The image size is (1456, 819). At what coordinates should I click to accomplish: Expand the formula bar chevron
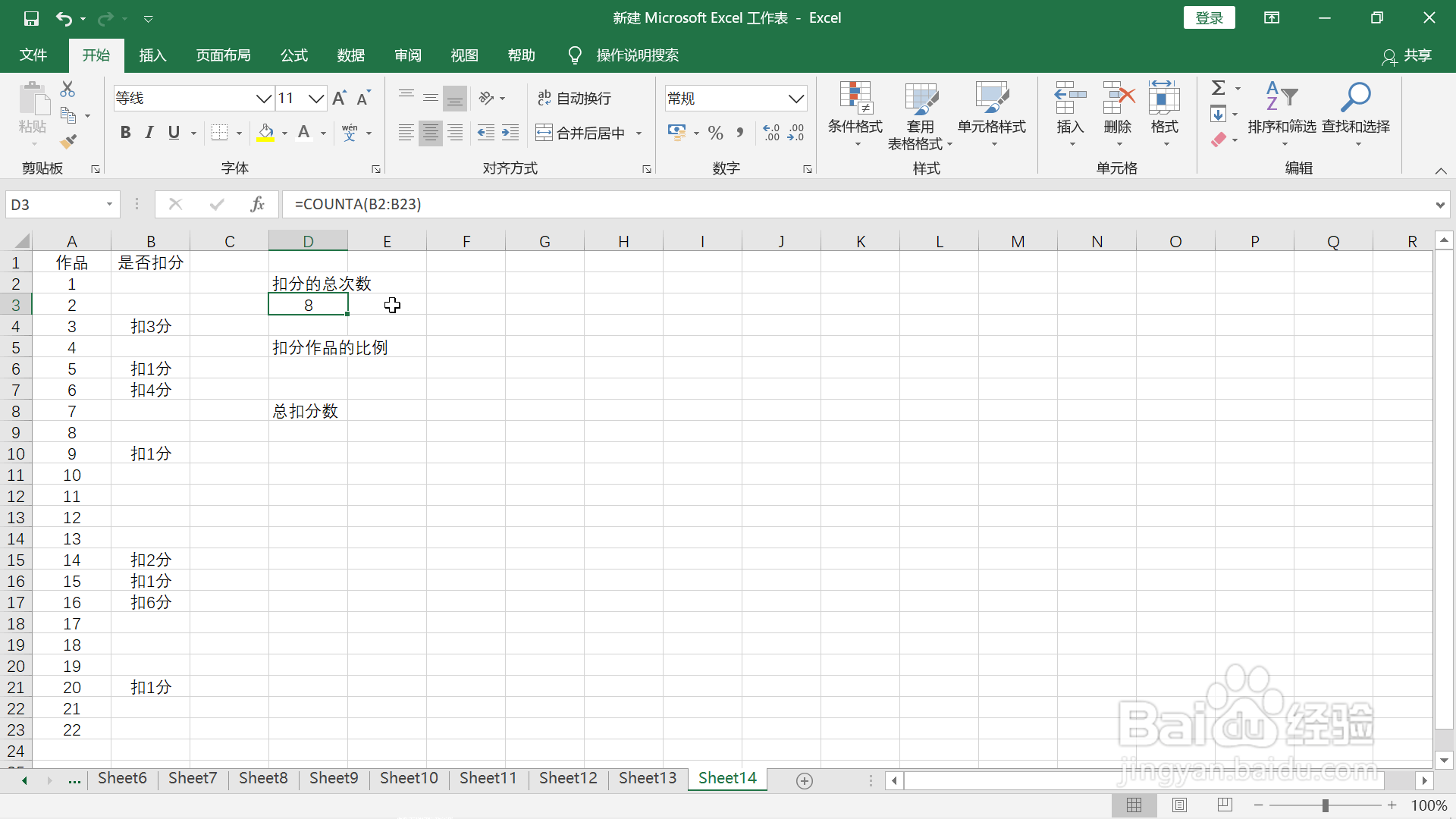[1439, 204]
